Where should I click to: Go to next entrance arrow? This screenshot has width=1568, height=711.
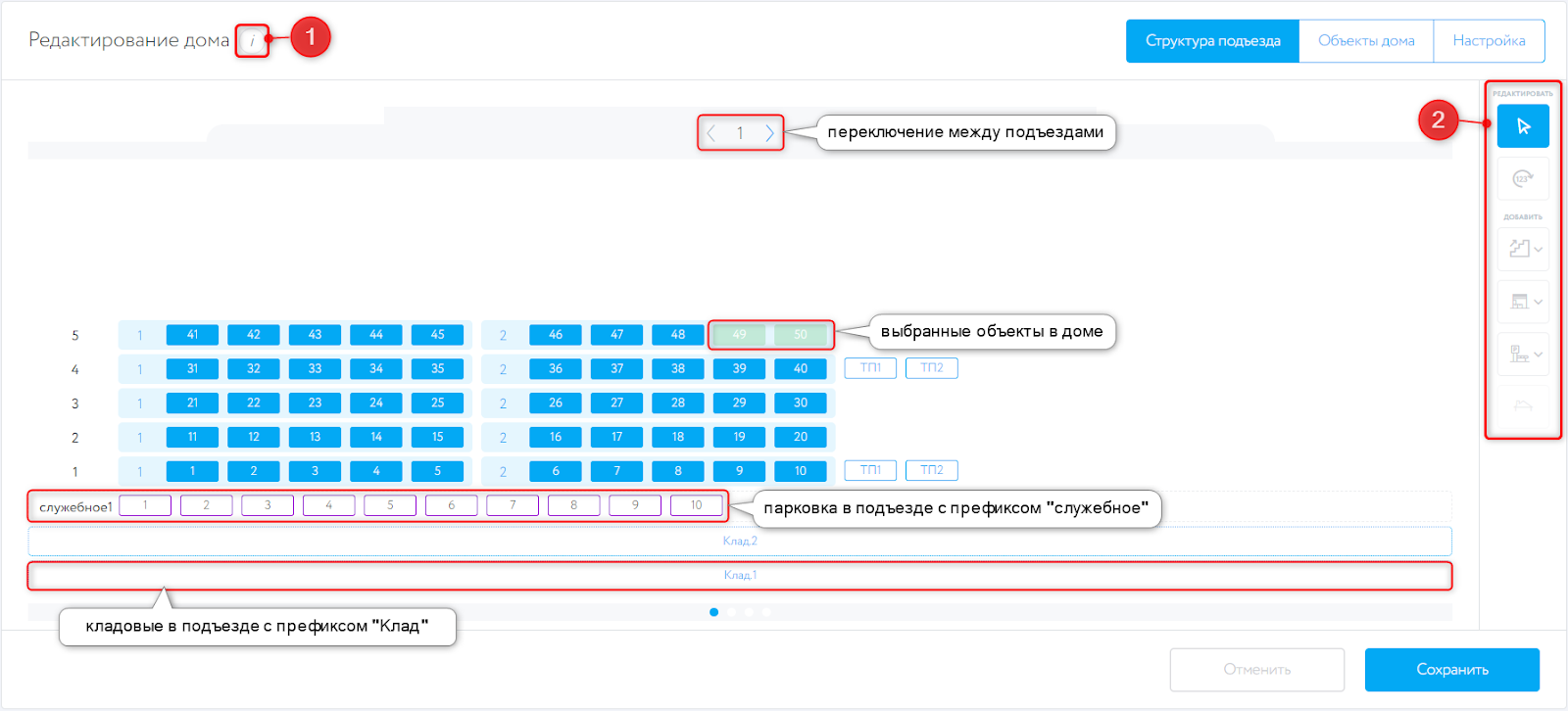click(769, 133)
